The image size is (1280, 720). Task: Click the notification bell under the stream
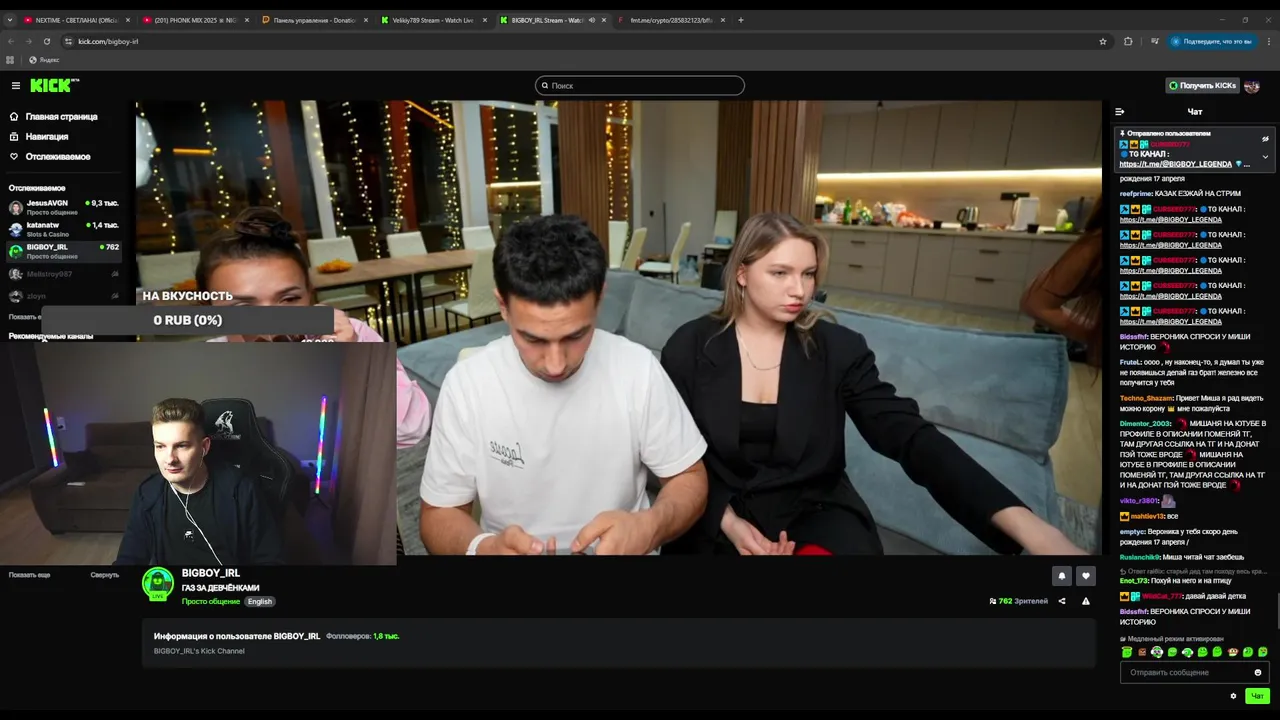coord(1062,576)
